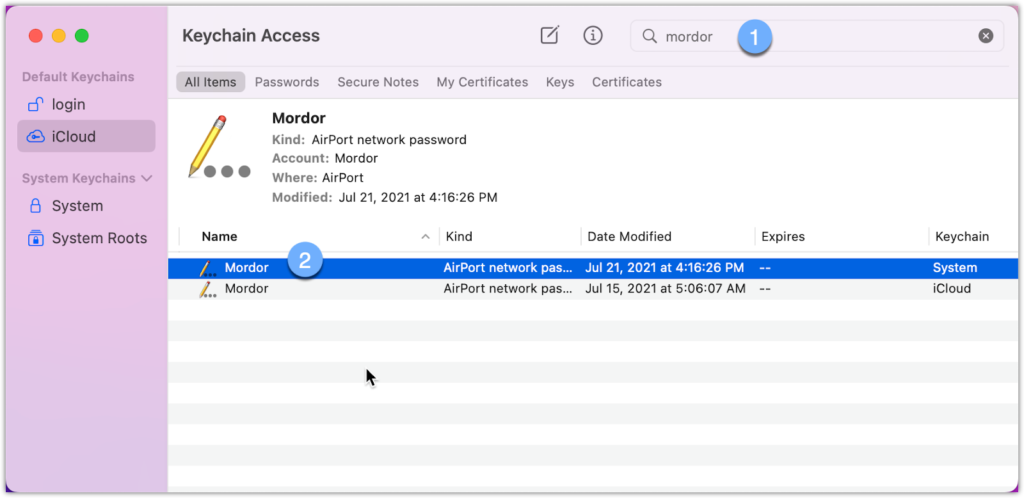Create a new keychain item with compose icon
1024x498 pixels.
[x=550, y=35]
